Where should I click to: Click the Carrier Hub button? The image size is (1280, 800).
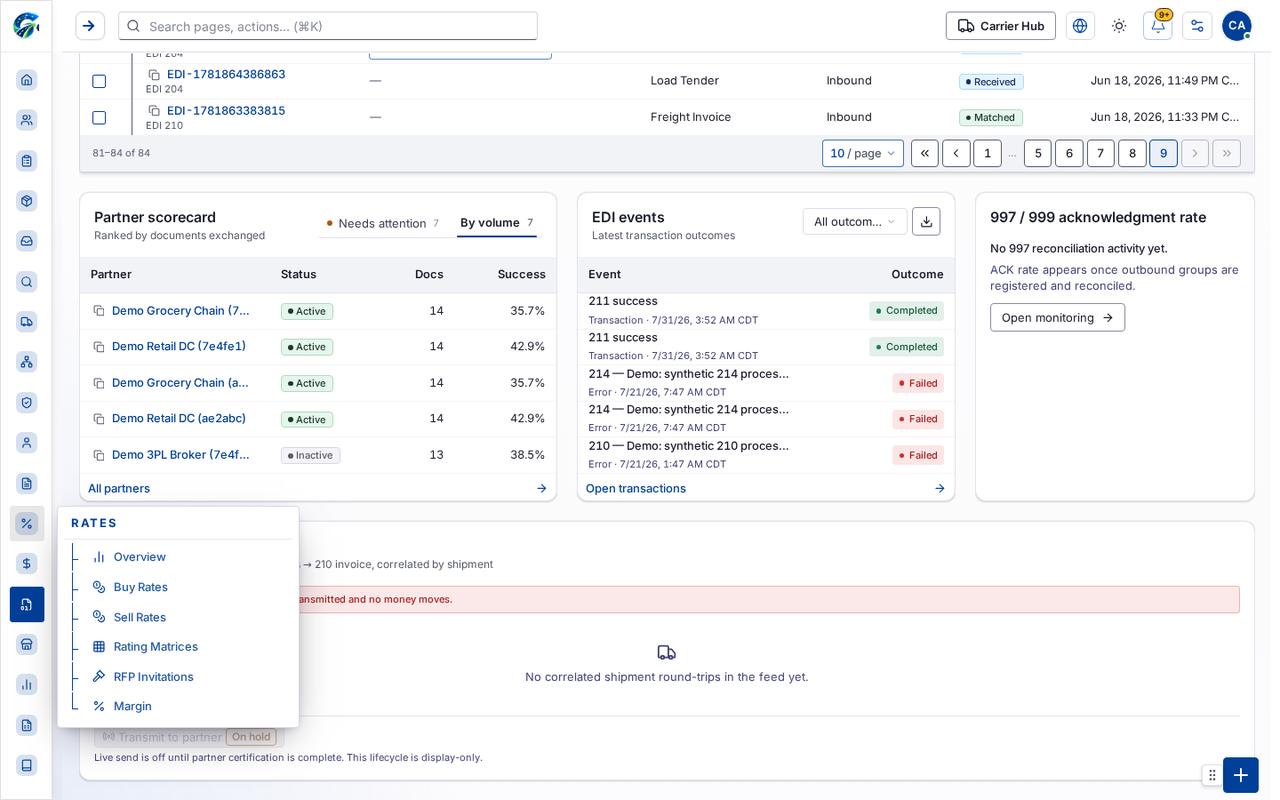[1001, 26]
